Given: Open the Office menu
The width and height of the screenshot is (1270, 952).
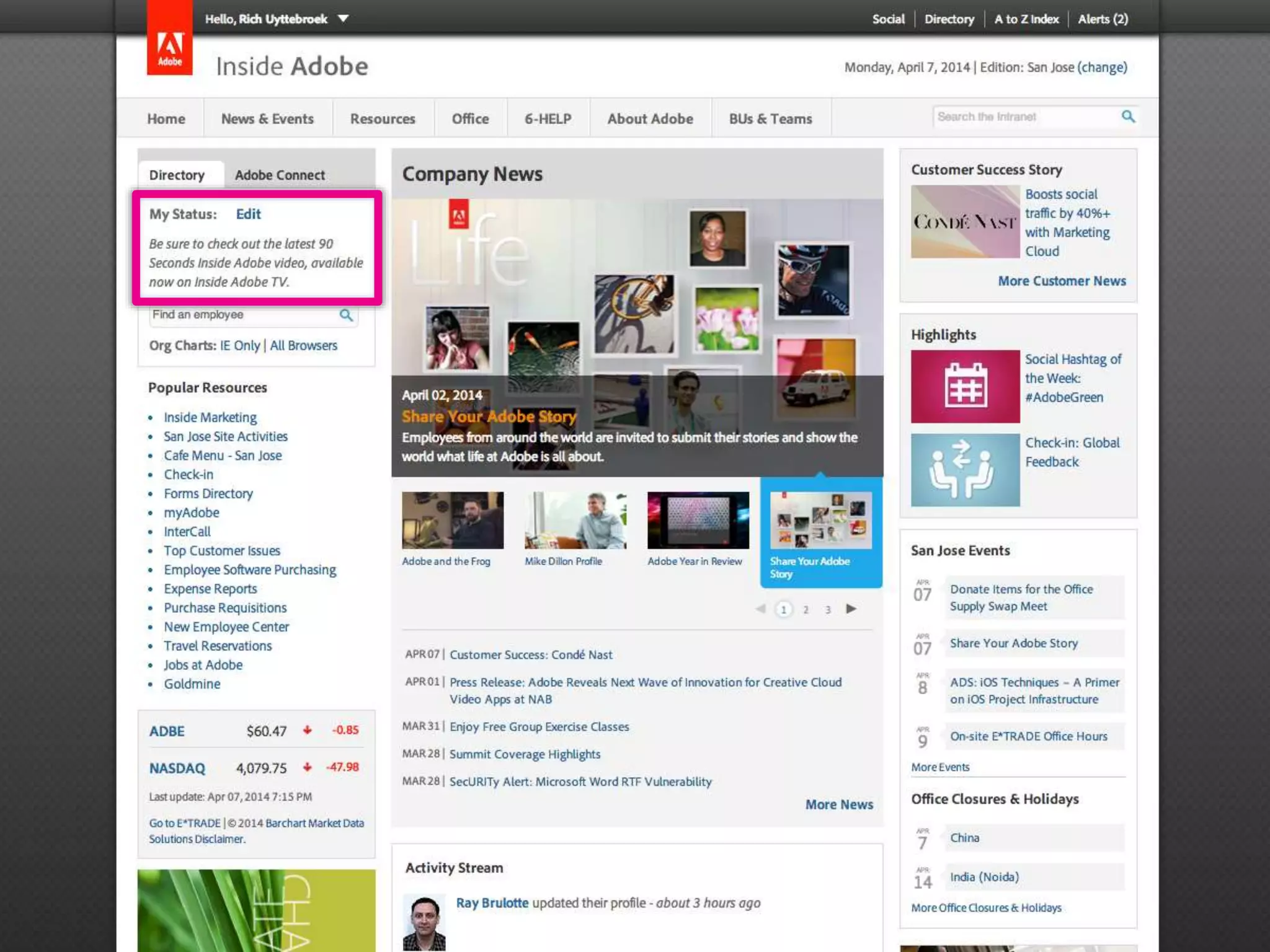Looking at the screenshot, I should (x=470, y=118).
